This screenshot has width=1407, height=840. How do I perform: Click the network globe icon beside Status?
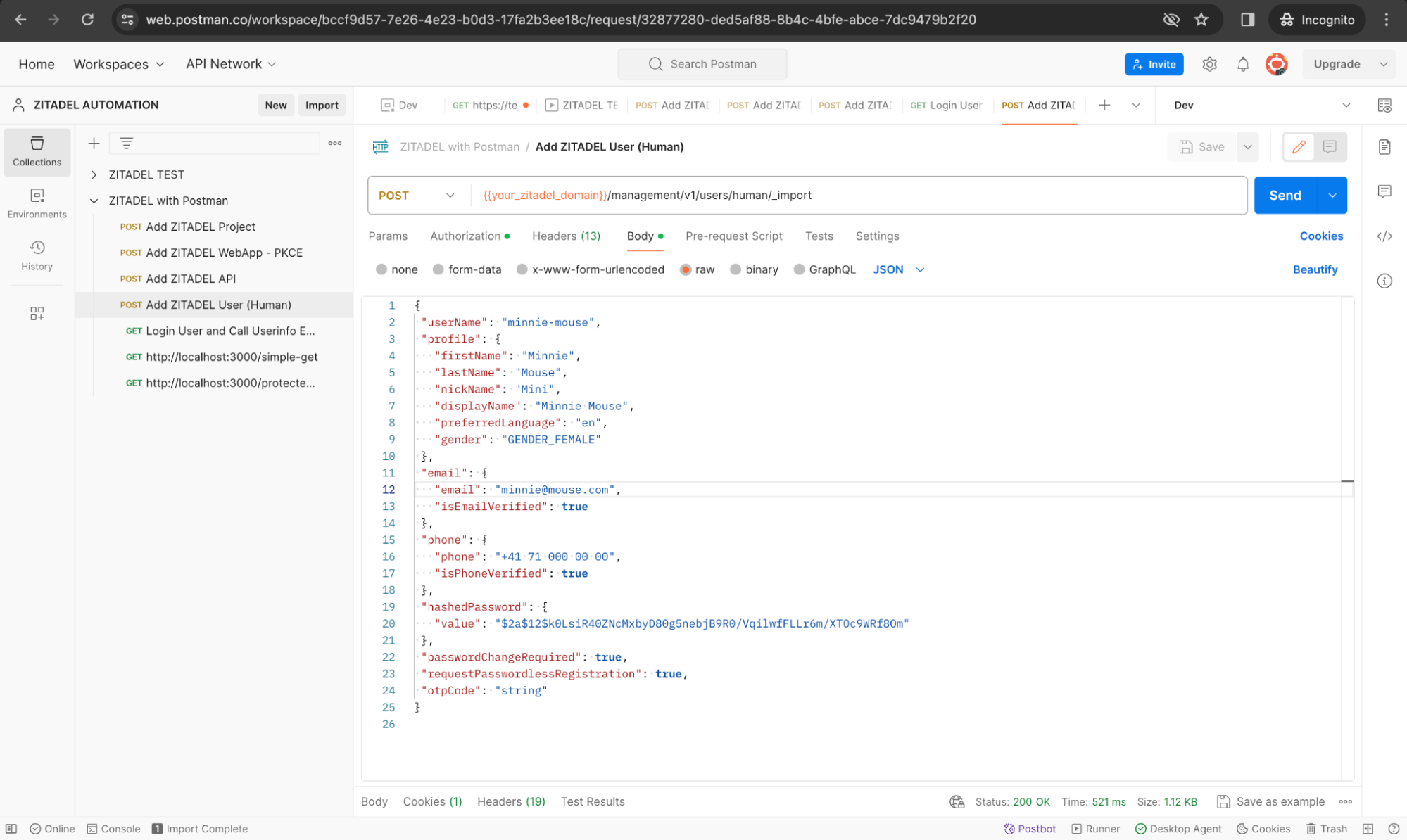click(957, 801)
